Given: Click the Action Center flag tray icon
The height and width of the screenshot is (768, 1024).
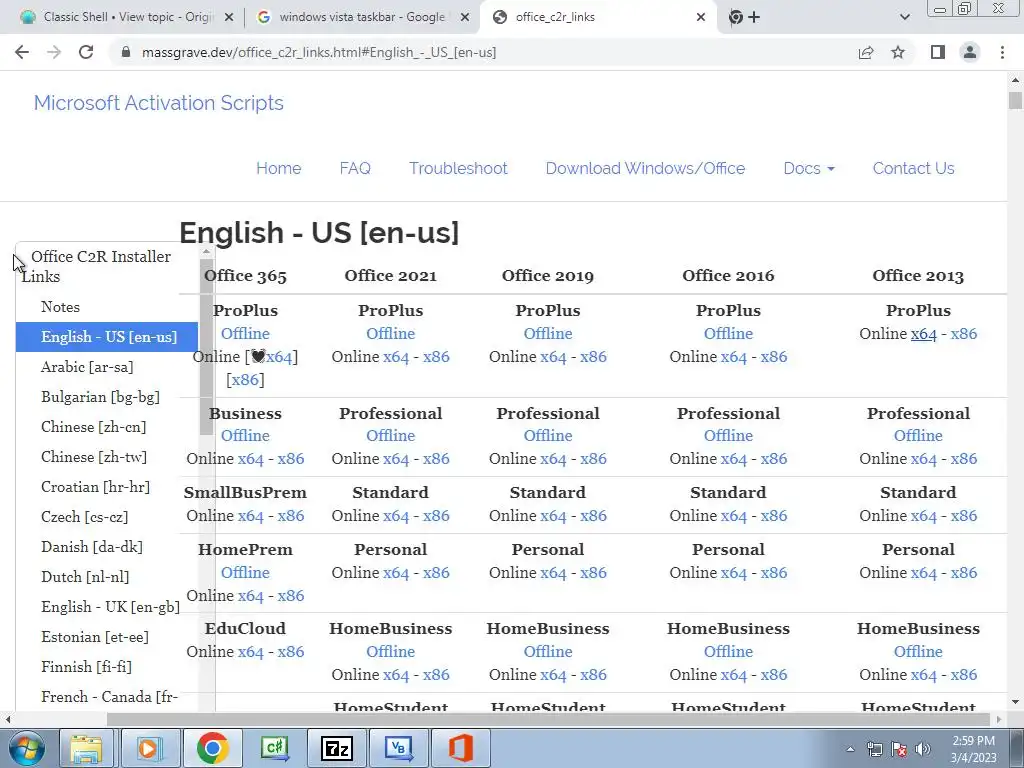Looking at the screenshot, I should click(899, 749).
